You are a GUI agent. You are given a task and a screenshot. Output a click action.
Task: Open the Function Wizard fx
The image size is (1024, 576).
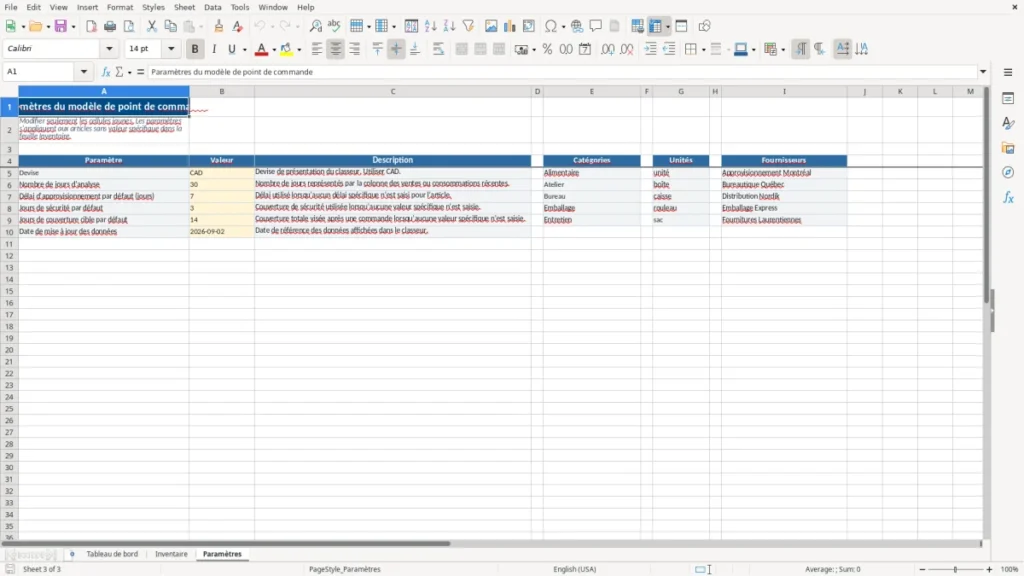pyautogui.click(x=106, y=72)
